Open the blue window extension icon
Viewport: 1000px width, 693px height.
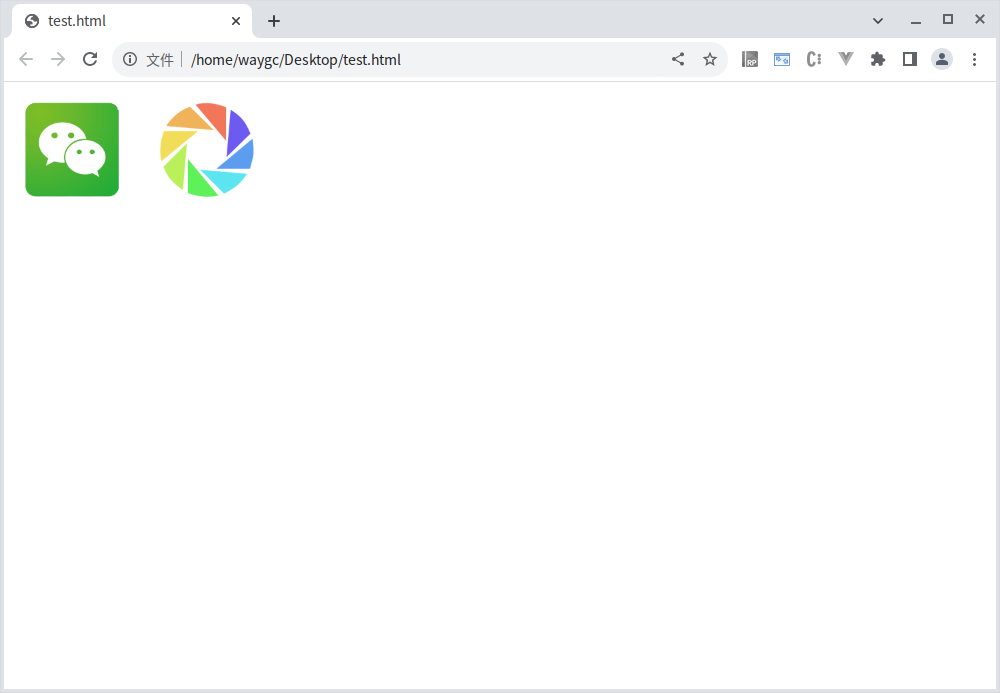click(782, 59)
